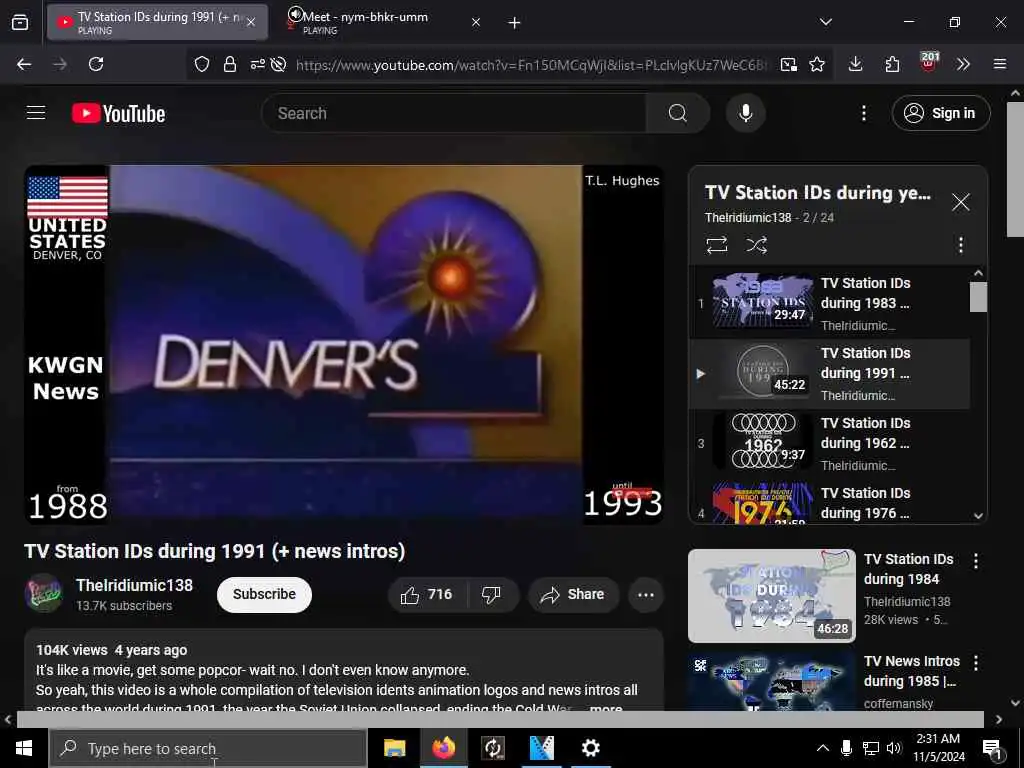
Task: Subscribe to TheIridiumic138 channel
Action: pos(264,594)
